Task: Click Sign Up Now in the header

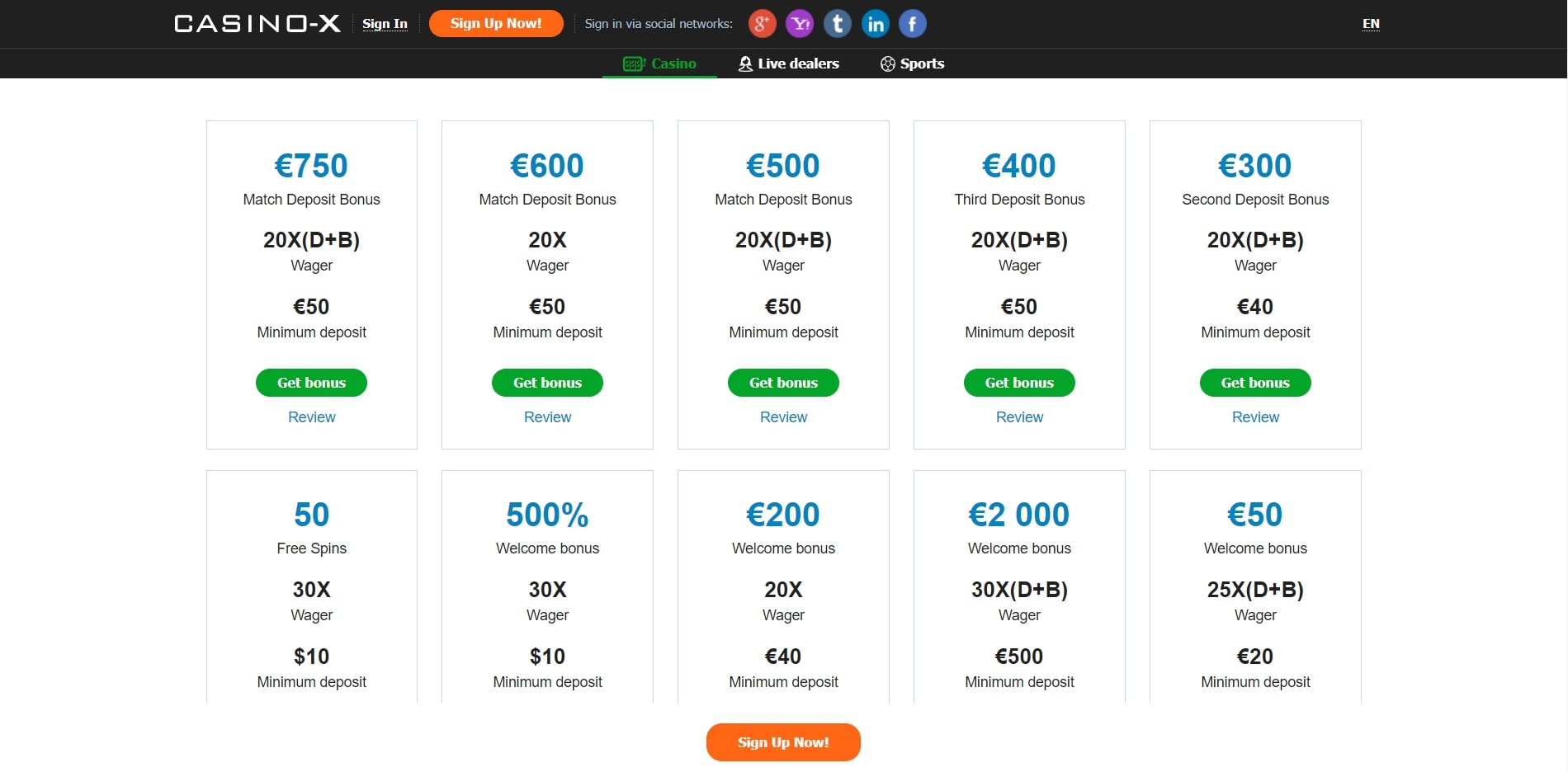Action: (496, 24)
